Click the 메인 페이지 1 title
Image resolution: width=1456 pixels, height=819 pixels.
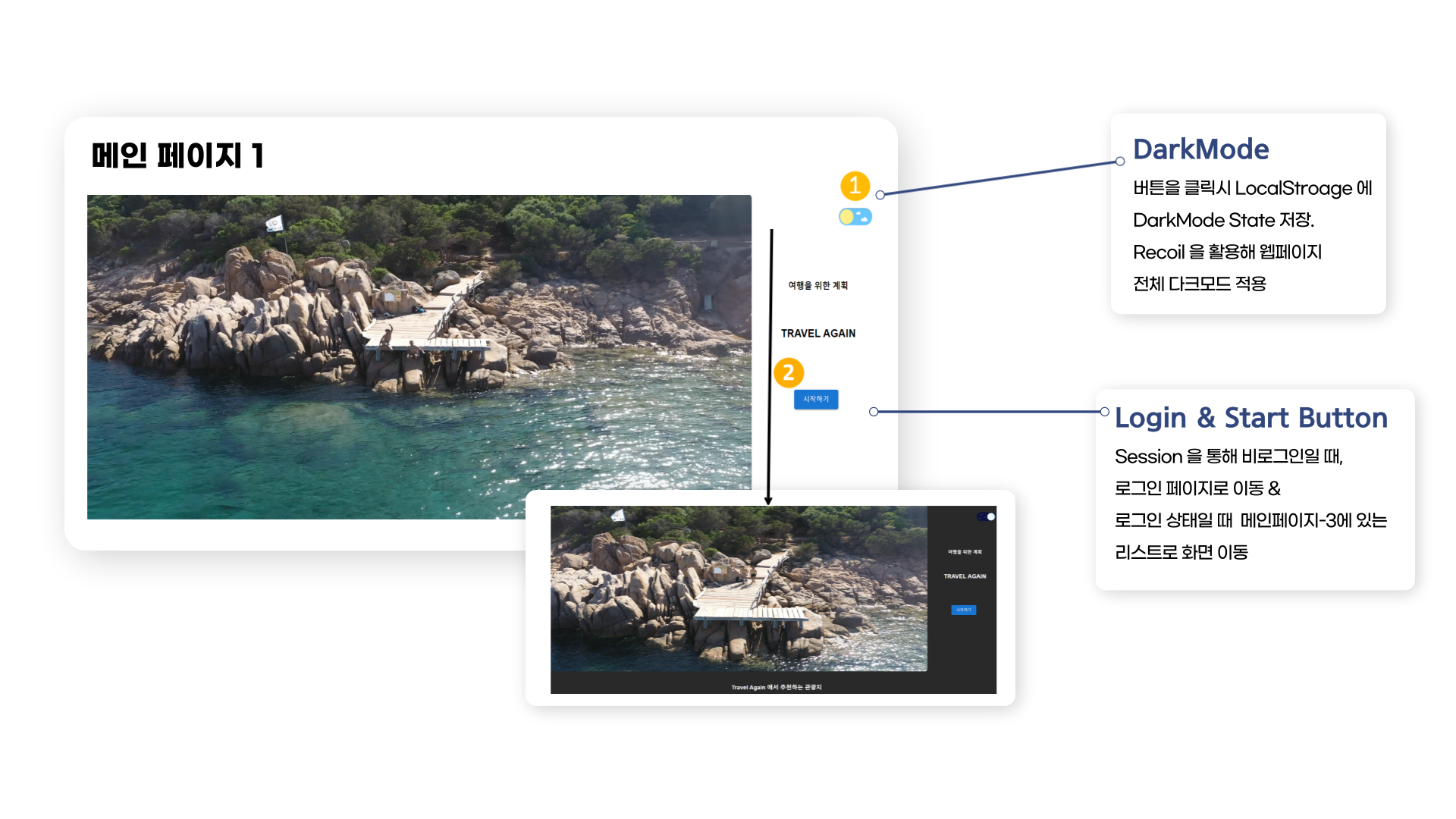coord(177,155)
